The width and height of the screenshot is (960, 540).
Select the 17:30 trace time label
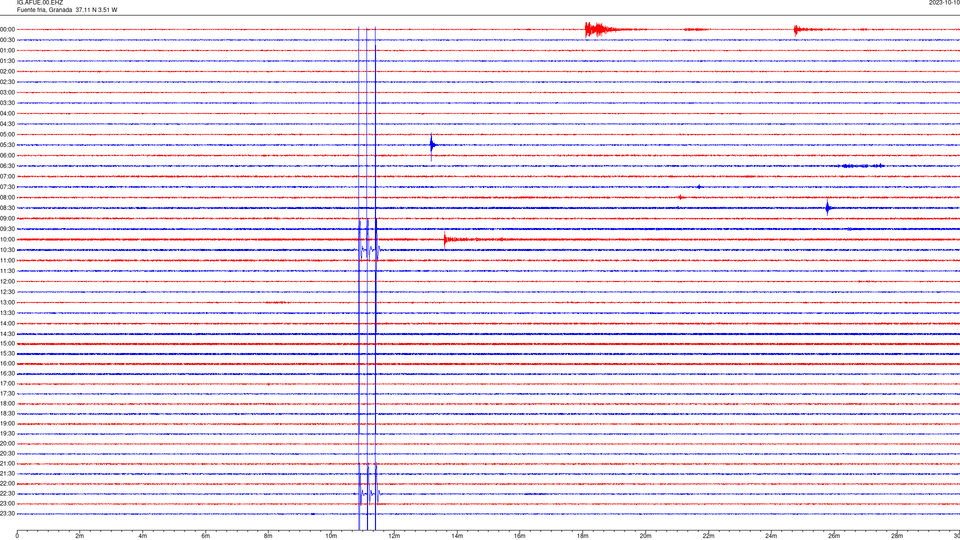[x=7, y=394]
